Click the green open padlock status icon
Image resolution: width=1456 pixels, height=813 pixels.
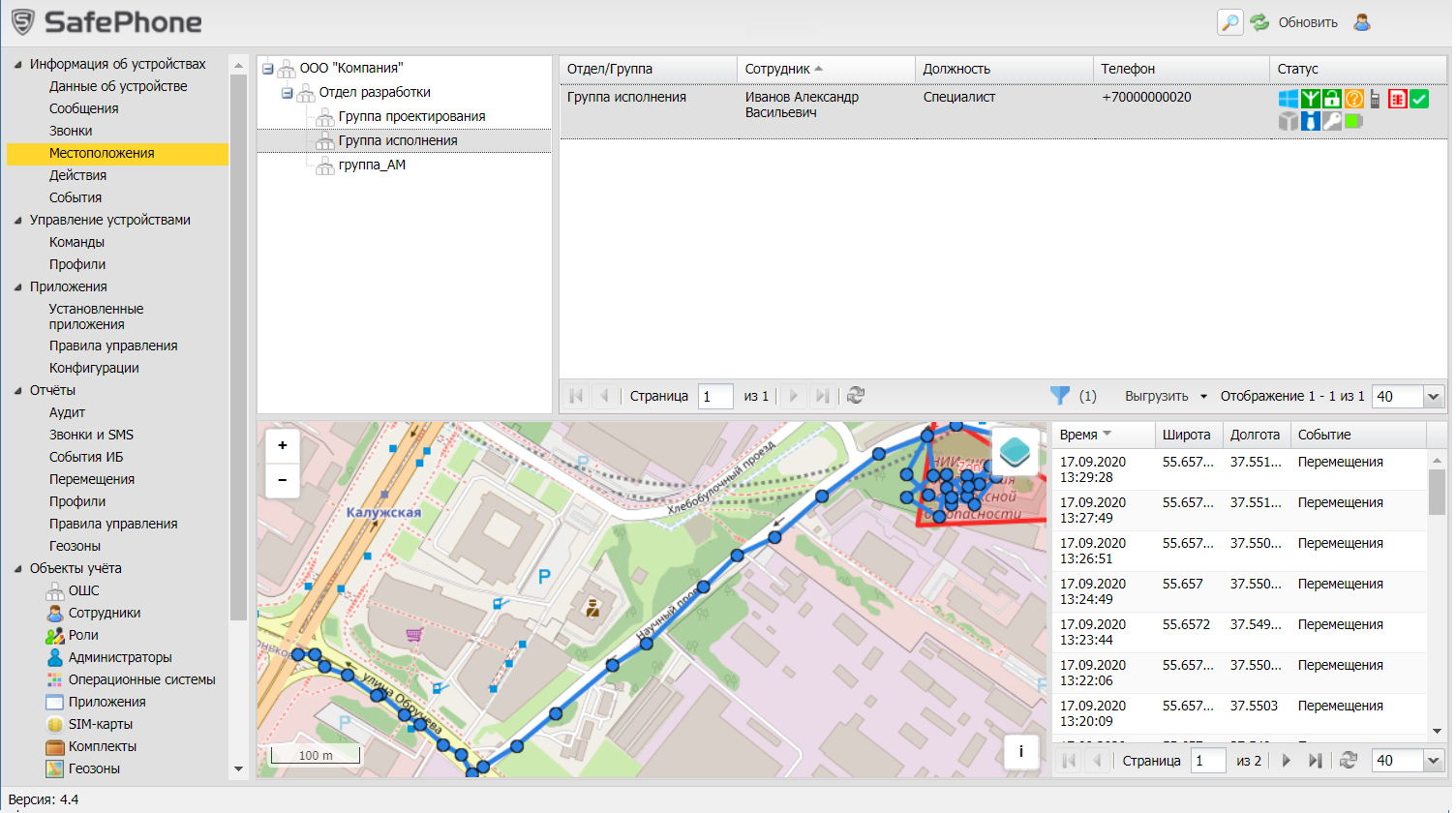click(x=1332, y=99)
